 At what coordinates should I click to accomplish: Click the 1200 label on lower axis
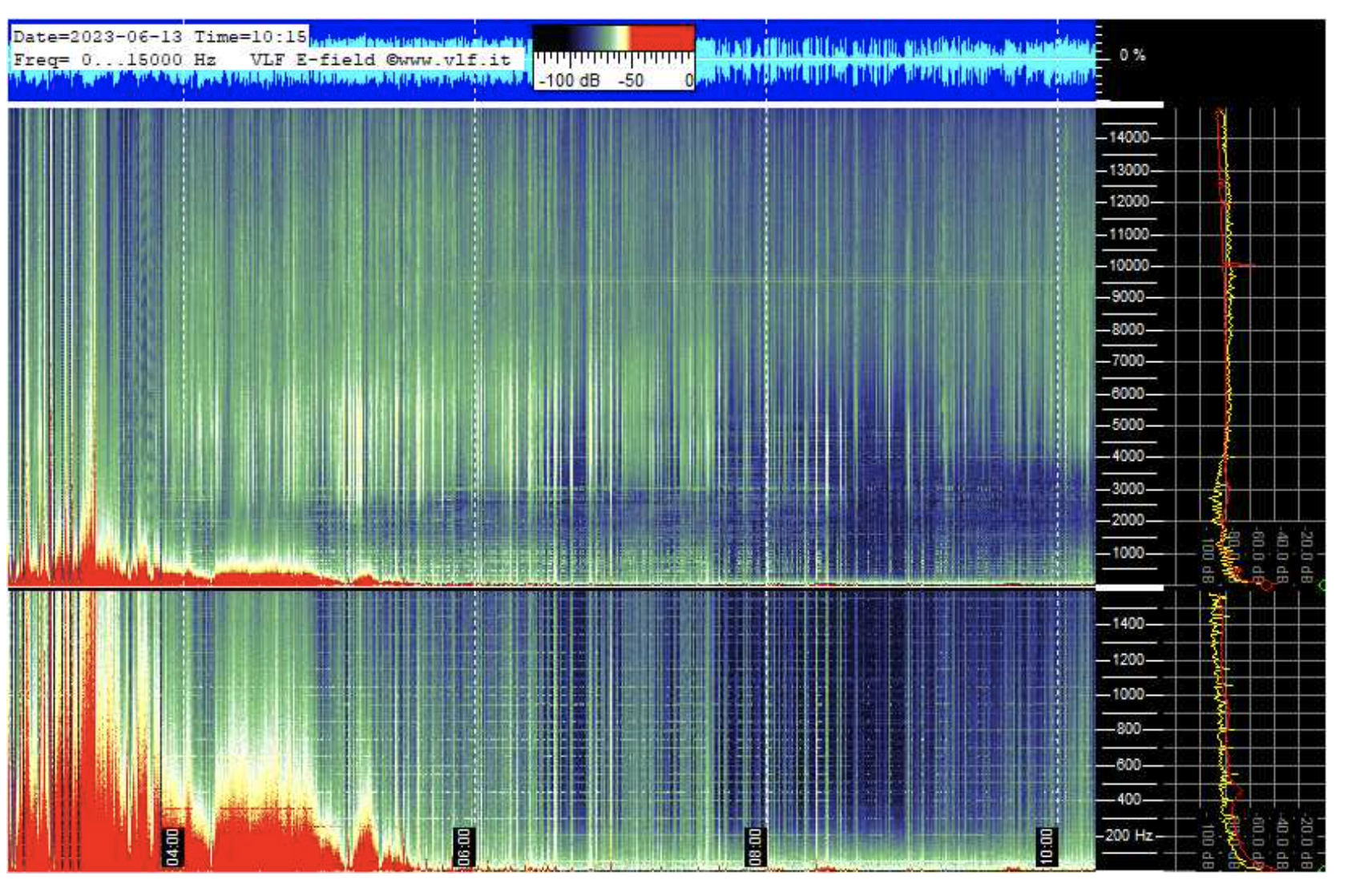[x=1128, y=660]
